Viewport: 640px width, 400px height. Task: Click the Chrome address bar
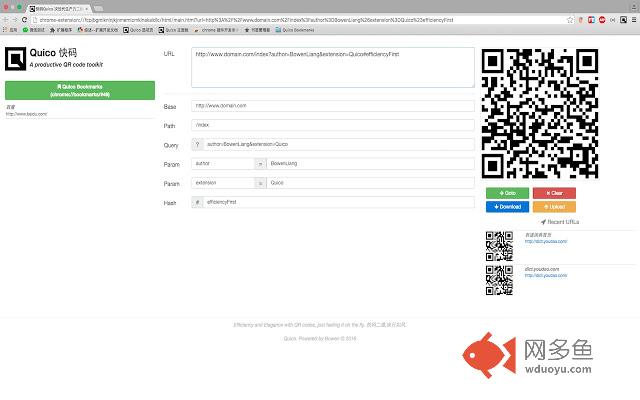[x=300, y=20]
